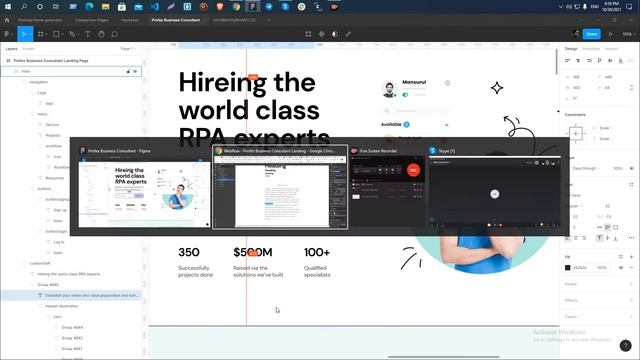
Task: Switch to the Prototype tab
Action: click(x=591, y=49)
